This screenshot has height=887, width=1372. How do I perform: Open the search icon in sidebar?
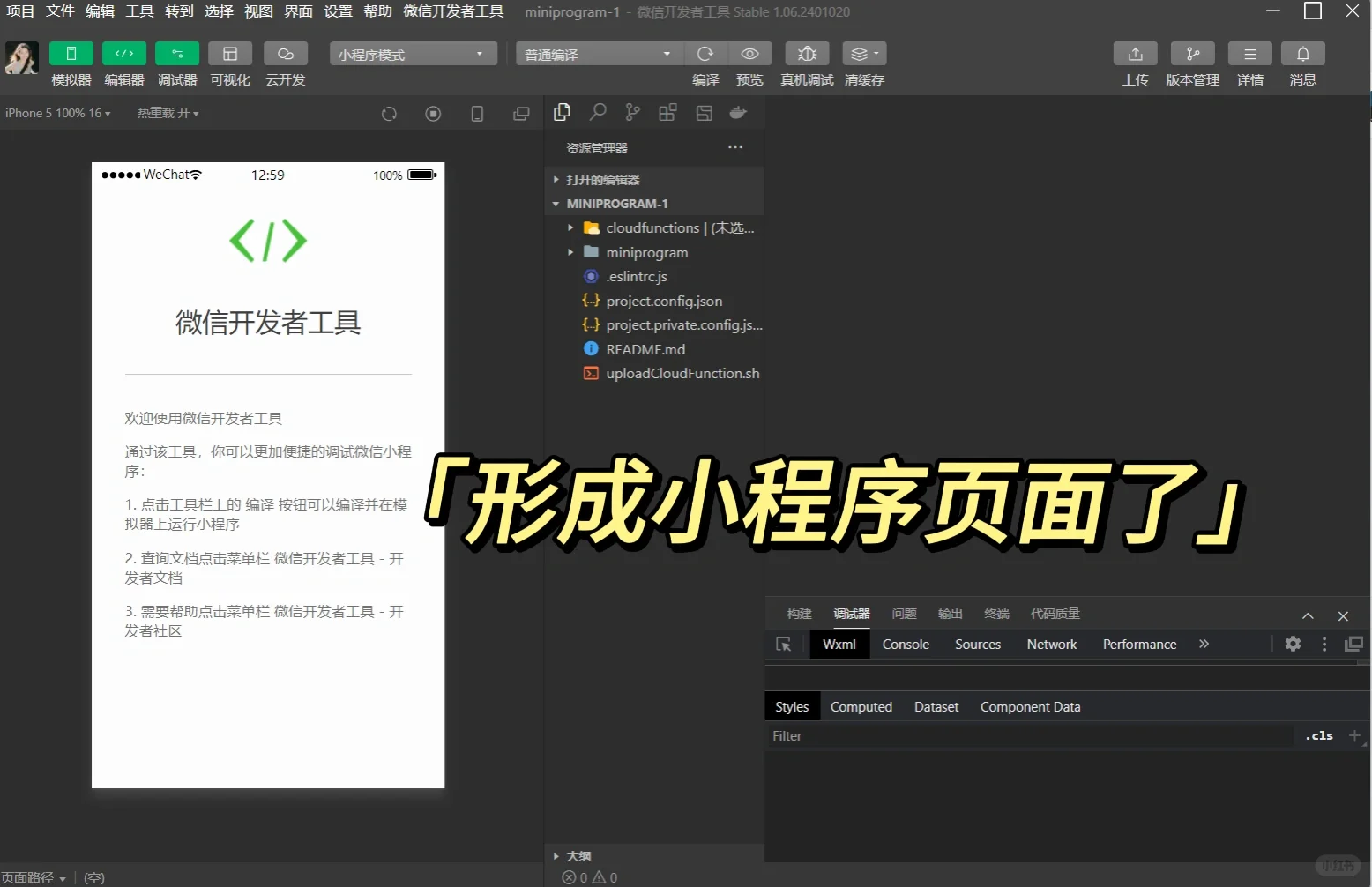(598, 113)
